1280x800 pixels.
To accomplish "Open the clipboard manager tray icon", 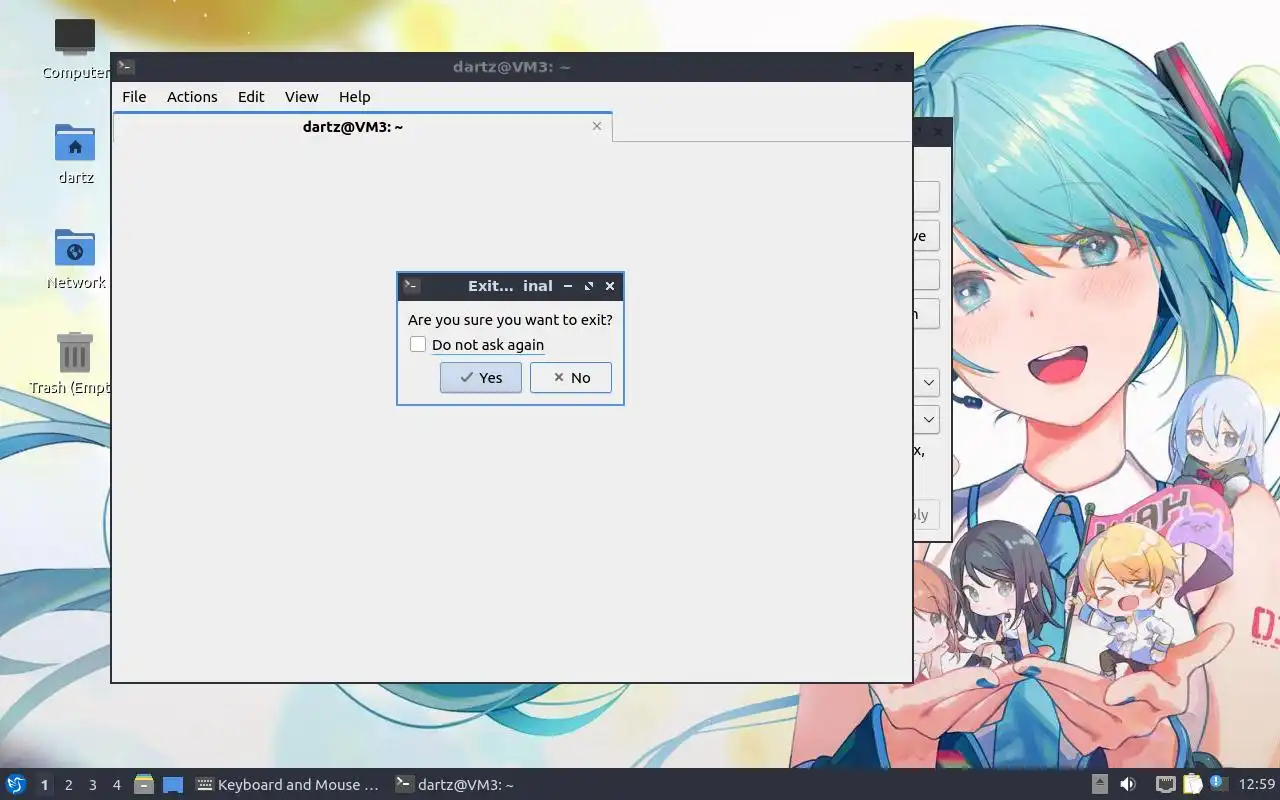I will (x=1192, y=785).
